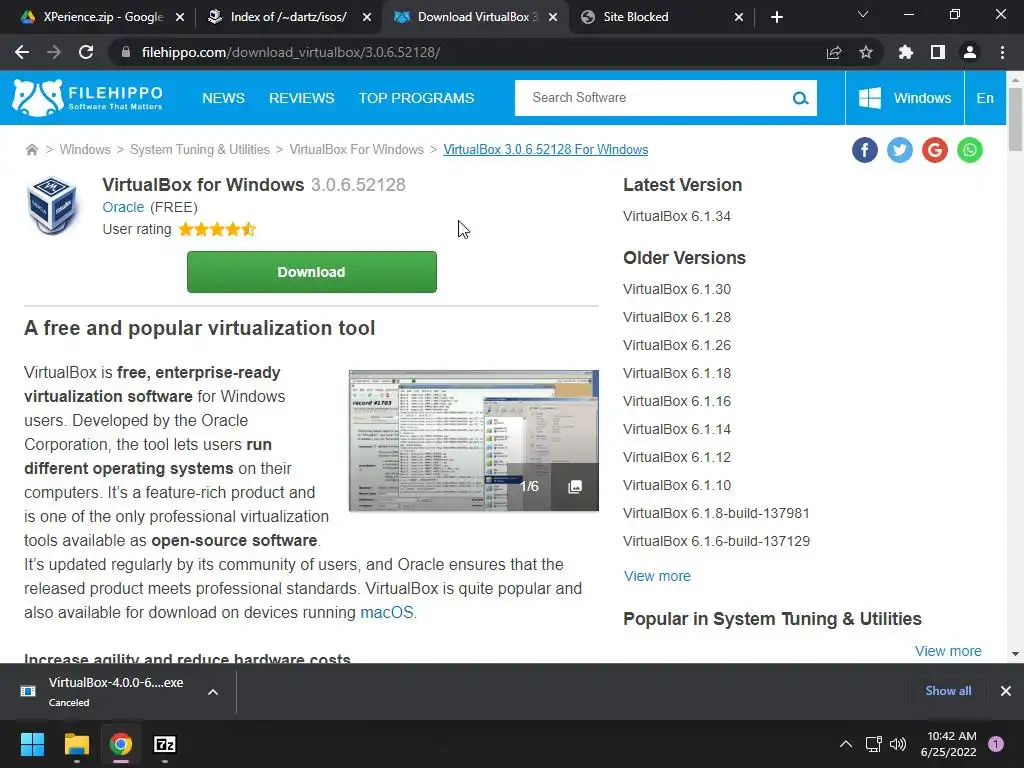Open the tab search dropdown
Screen dimensions: 1024x768
863,14
